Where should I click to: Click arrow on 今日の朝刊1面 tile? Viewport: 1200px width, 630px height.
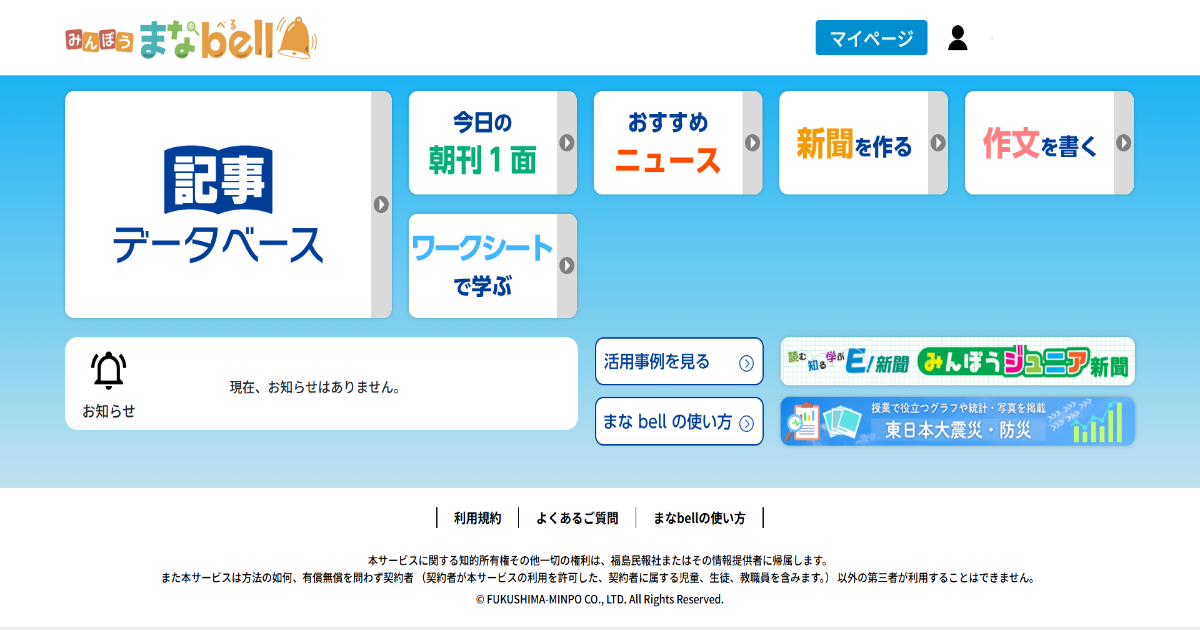[x=566, y=143]
